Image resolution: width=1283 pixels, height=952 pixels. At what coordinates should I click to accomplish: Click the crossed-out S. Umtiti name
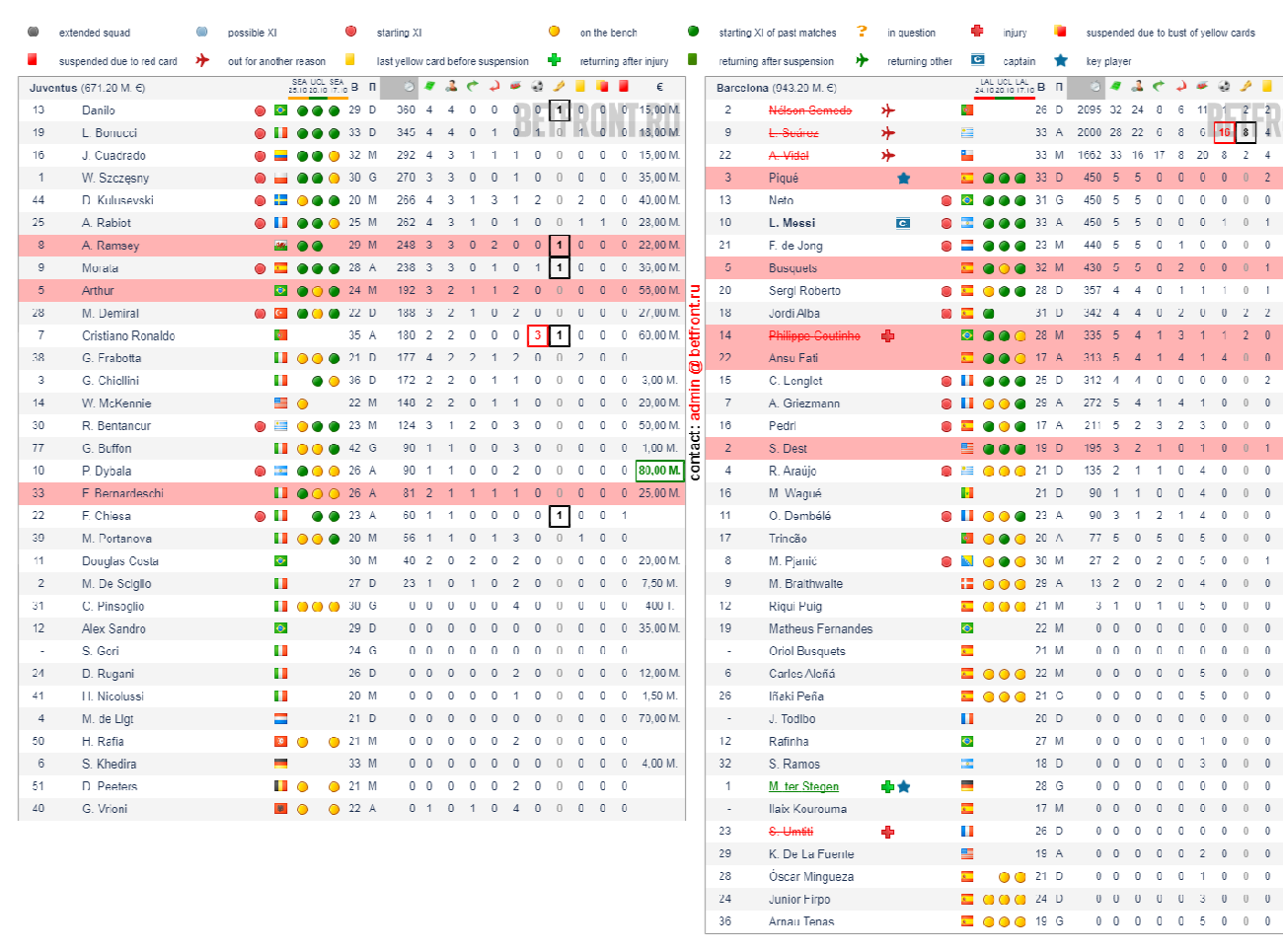[x=792, y=832]
